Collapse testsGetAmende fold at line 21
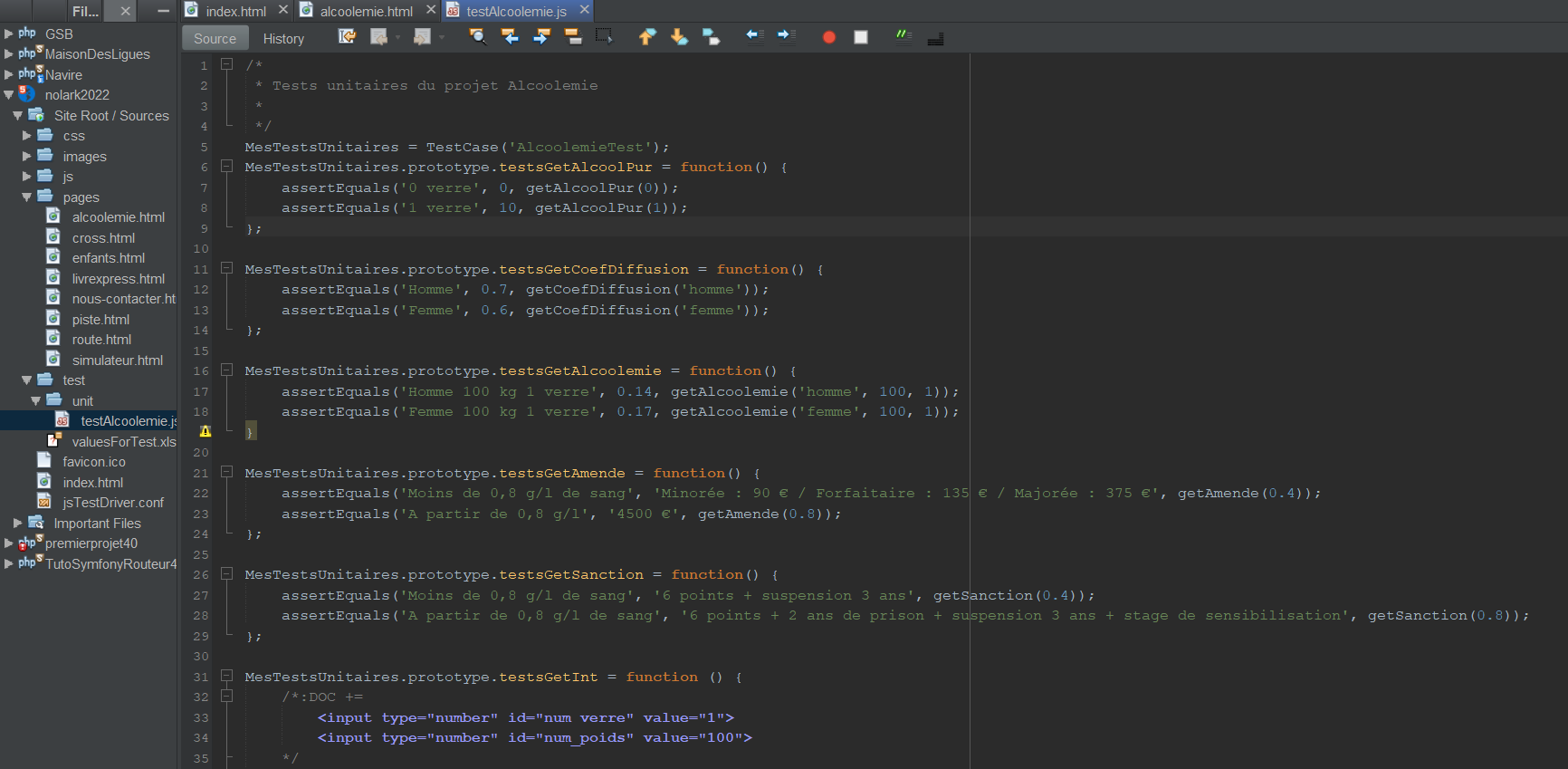The height and width of the screenshot is (769, 1568). 227,472
